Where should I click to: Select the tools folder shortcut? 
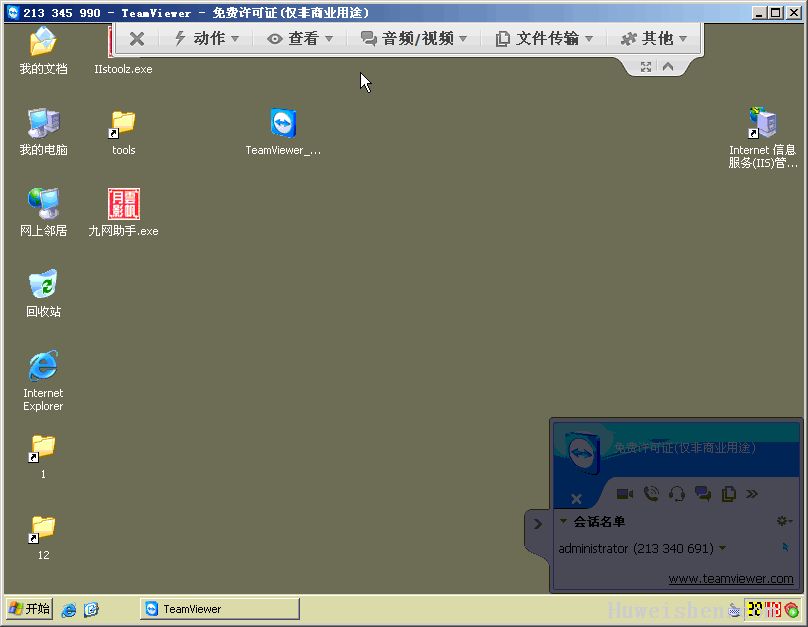(x=124, y=131)
